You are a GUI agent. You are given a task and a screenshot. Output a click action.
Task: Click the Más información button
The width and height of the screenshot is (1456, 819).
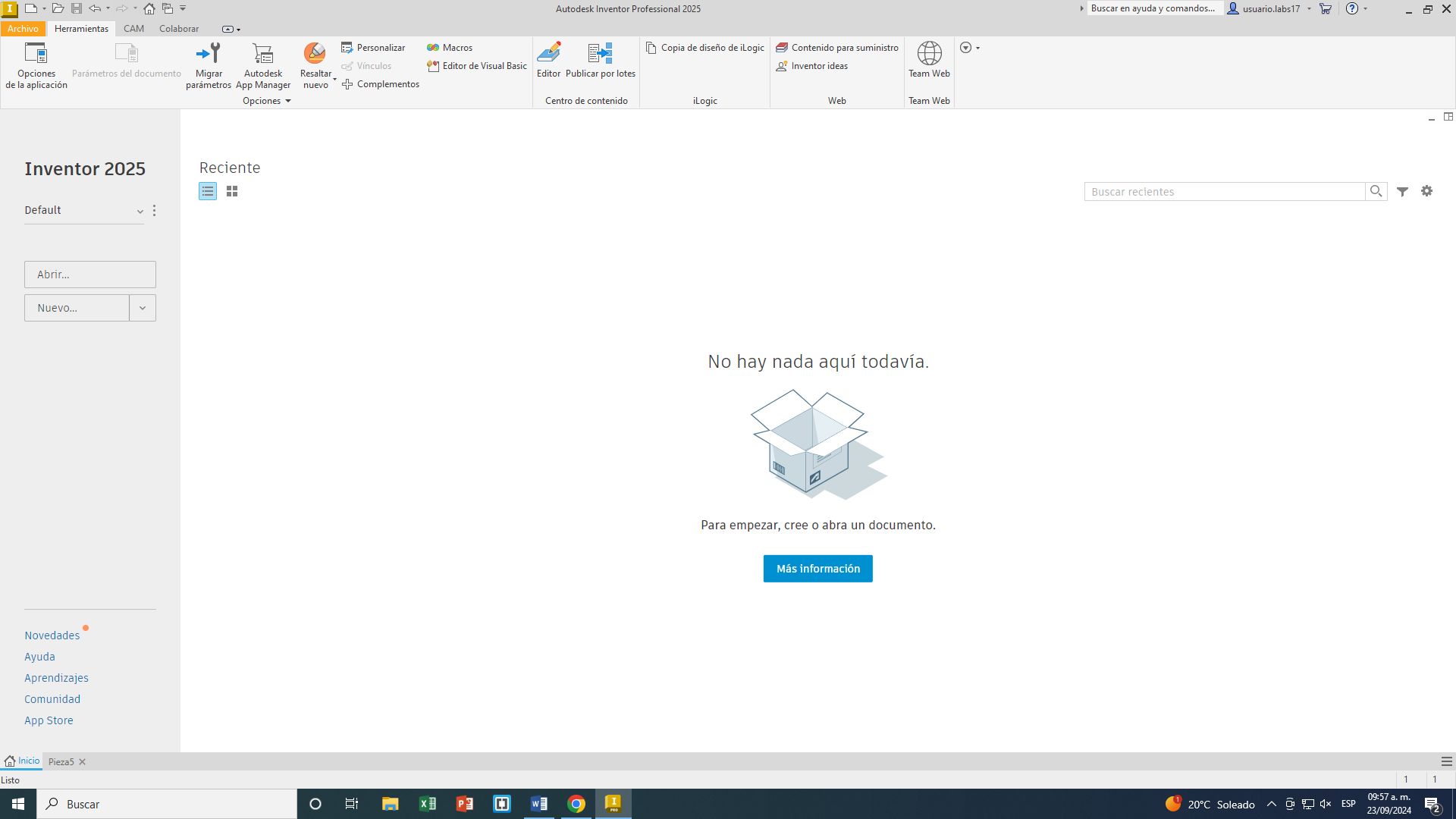click(817, 569)
